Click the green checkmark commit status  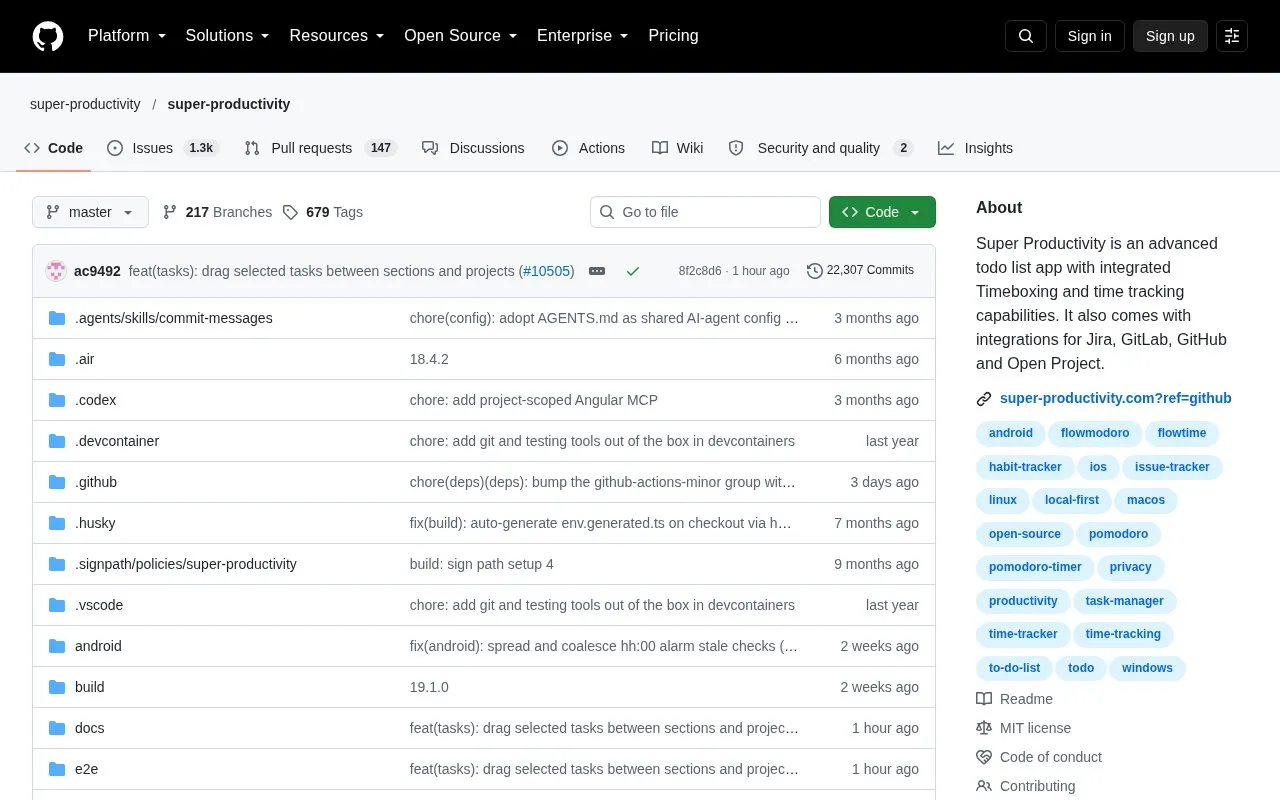632,271
